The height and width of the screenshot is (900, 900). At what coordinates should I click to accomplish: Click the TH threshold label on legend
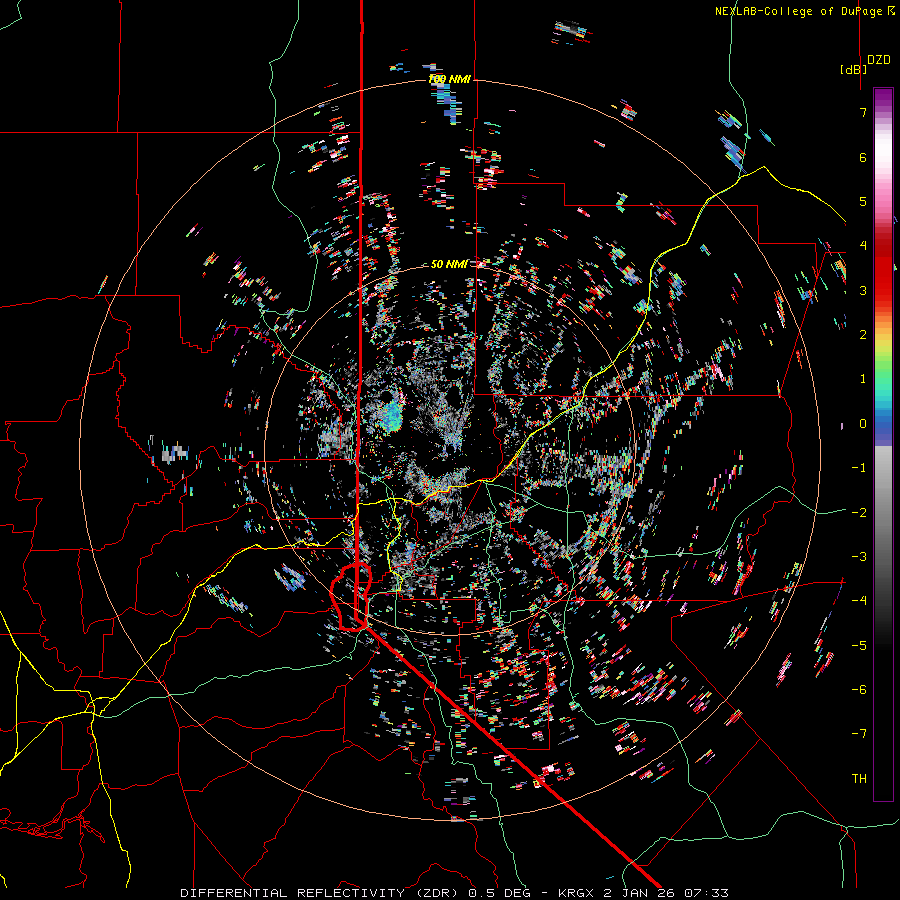click(x=859, y=779)
